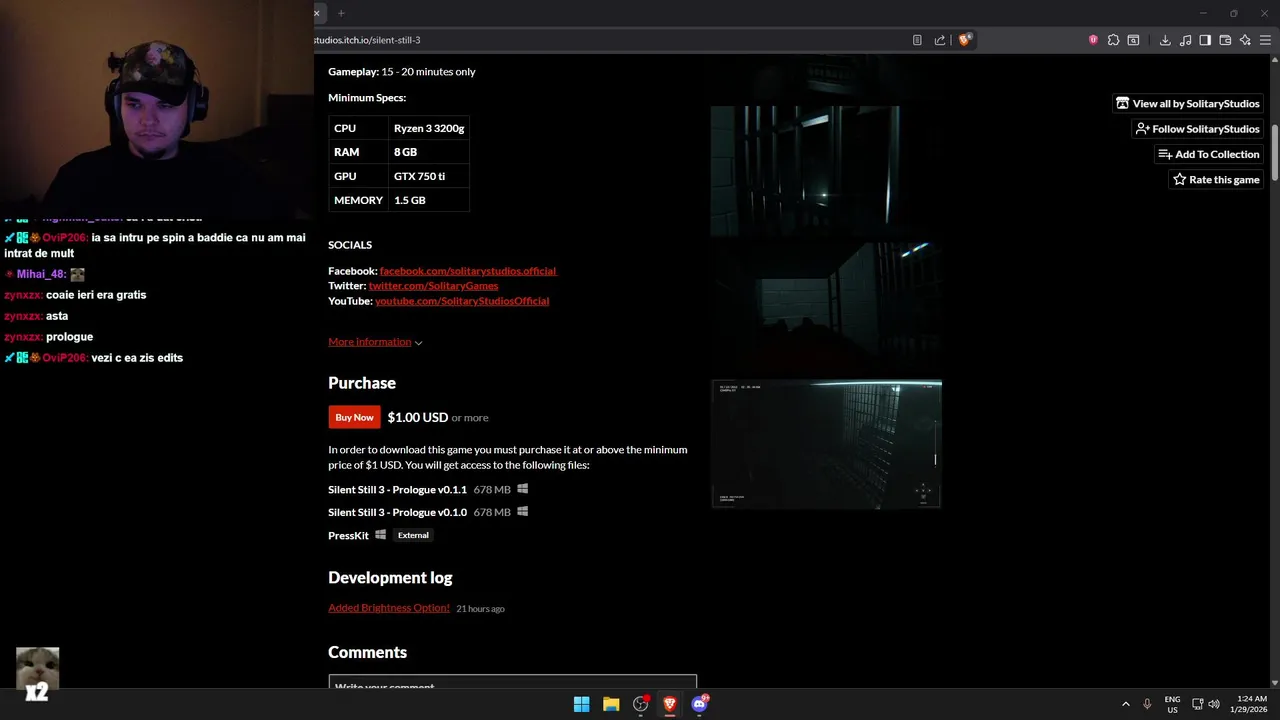Click Follow SolitaryStudios button
1280x720 pixels.
(x=1198, y=129)
